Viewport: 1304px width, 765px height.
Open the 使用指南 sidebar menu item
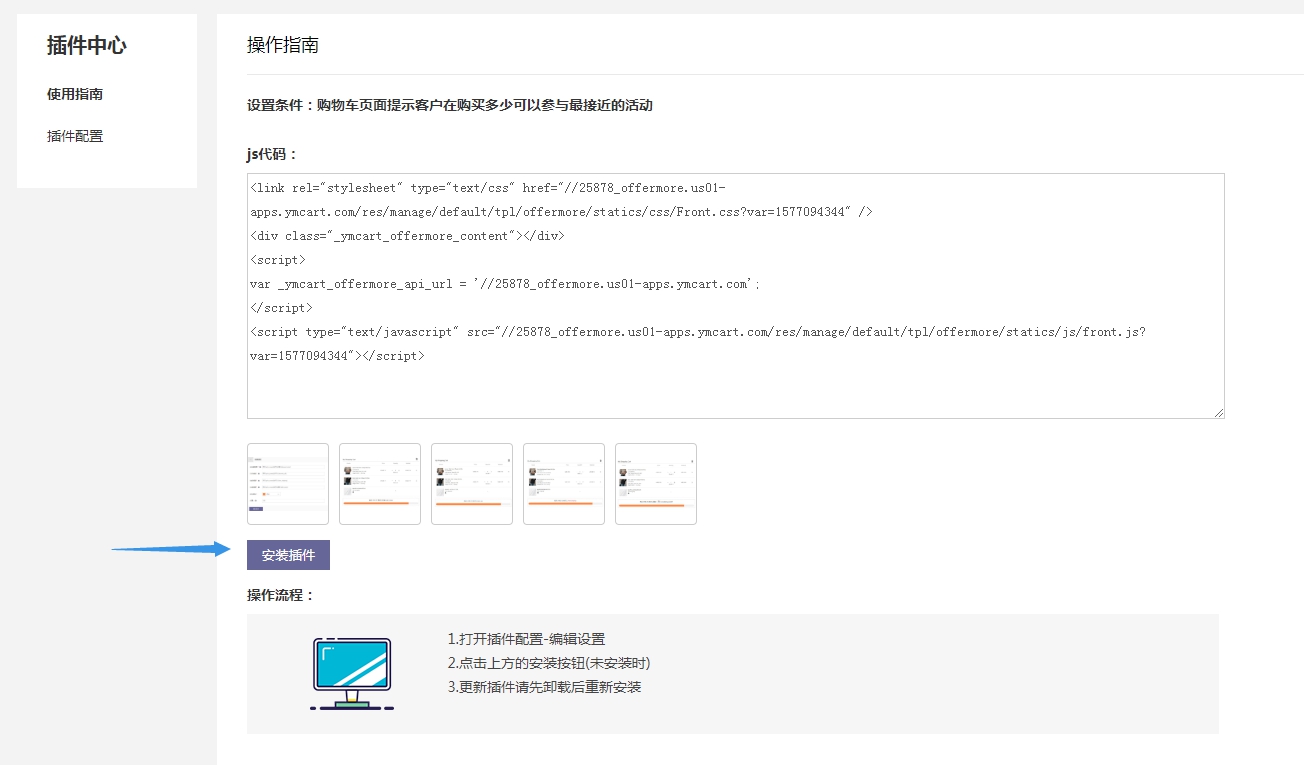click(x=75, y=94)
